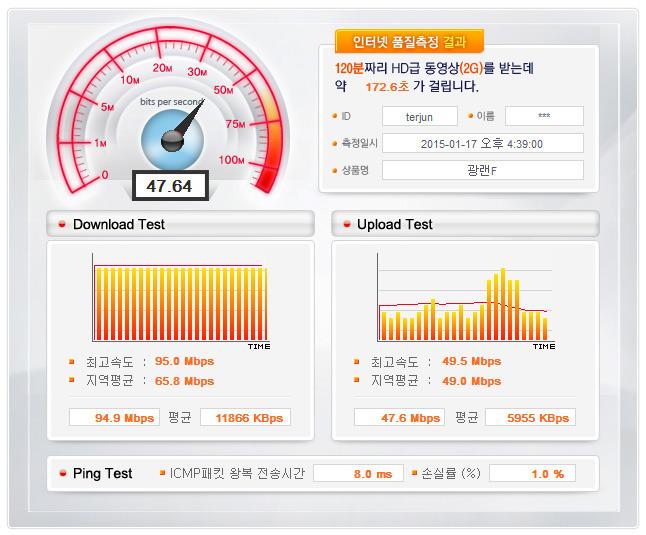Click upload average 47.6 Mbps box
Image resolution: width=646 pixels, height=535 pixels.
point(399,418)
